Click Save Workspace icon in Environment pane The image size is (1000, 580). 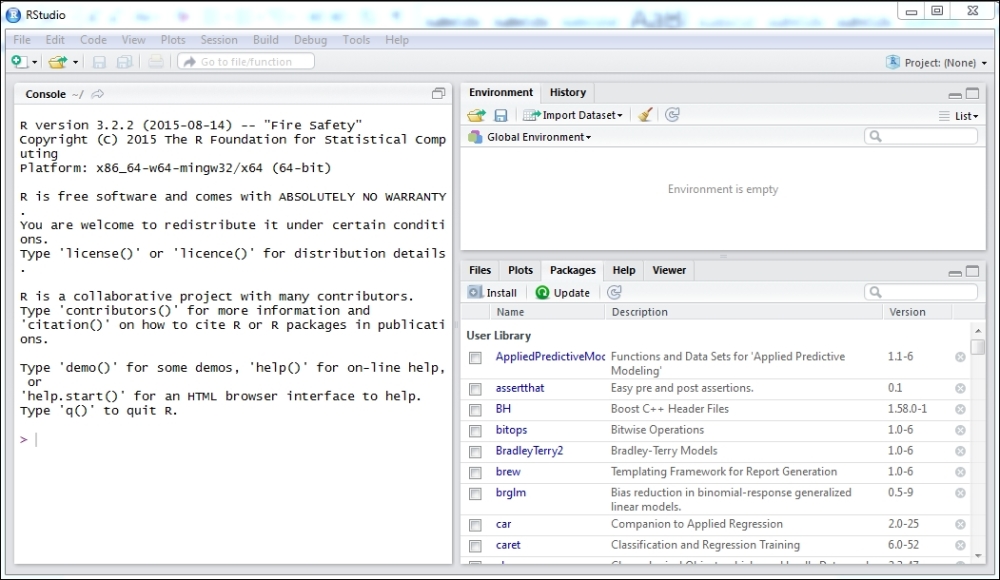tap(501, 115)
